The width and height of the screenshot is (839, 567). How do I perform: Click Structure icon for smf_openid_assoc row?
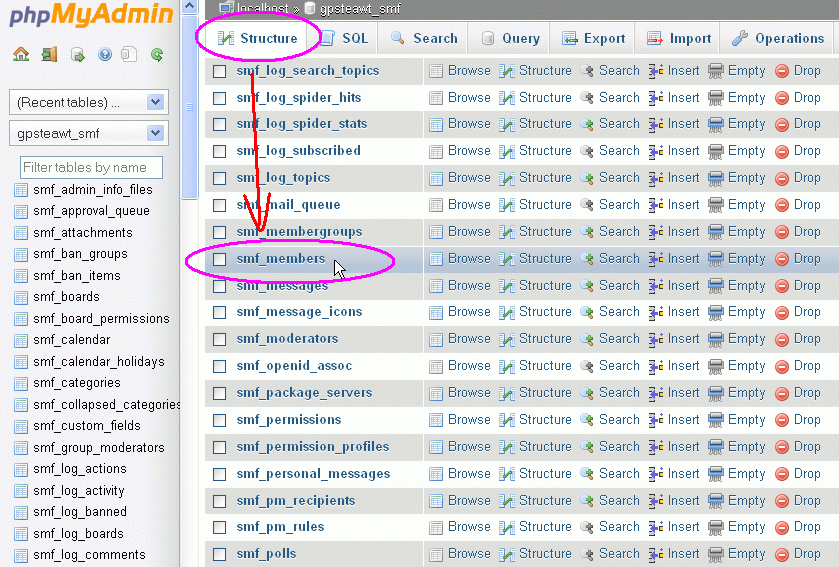tap(507, 366)
